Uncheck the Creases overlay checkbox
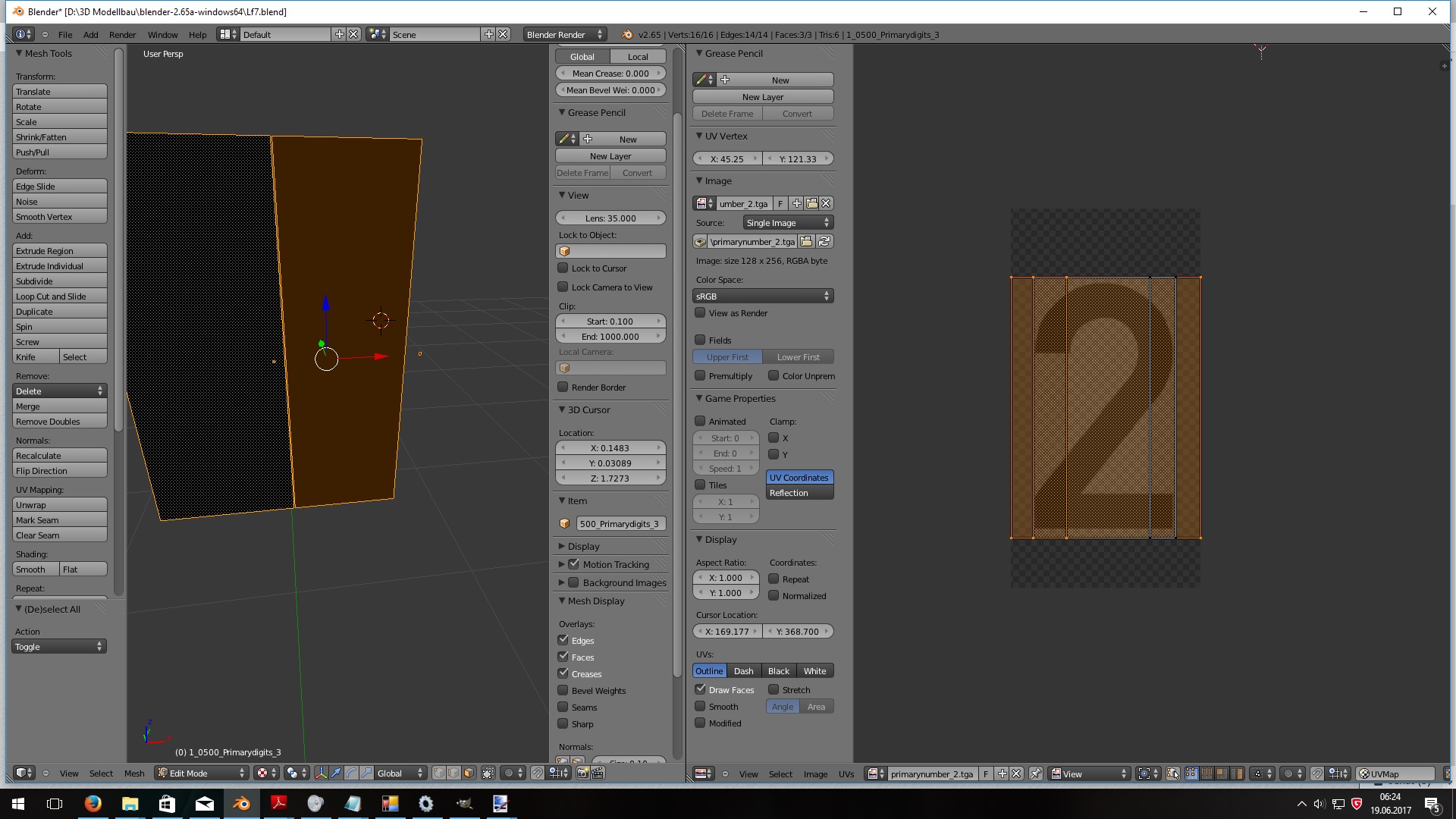The width and height of the screenshot is (1456, 819). tap(563, 673)
